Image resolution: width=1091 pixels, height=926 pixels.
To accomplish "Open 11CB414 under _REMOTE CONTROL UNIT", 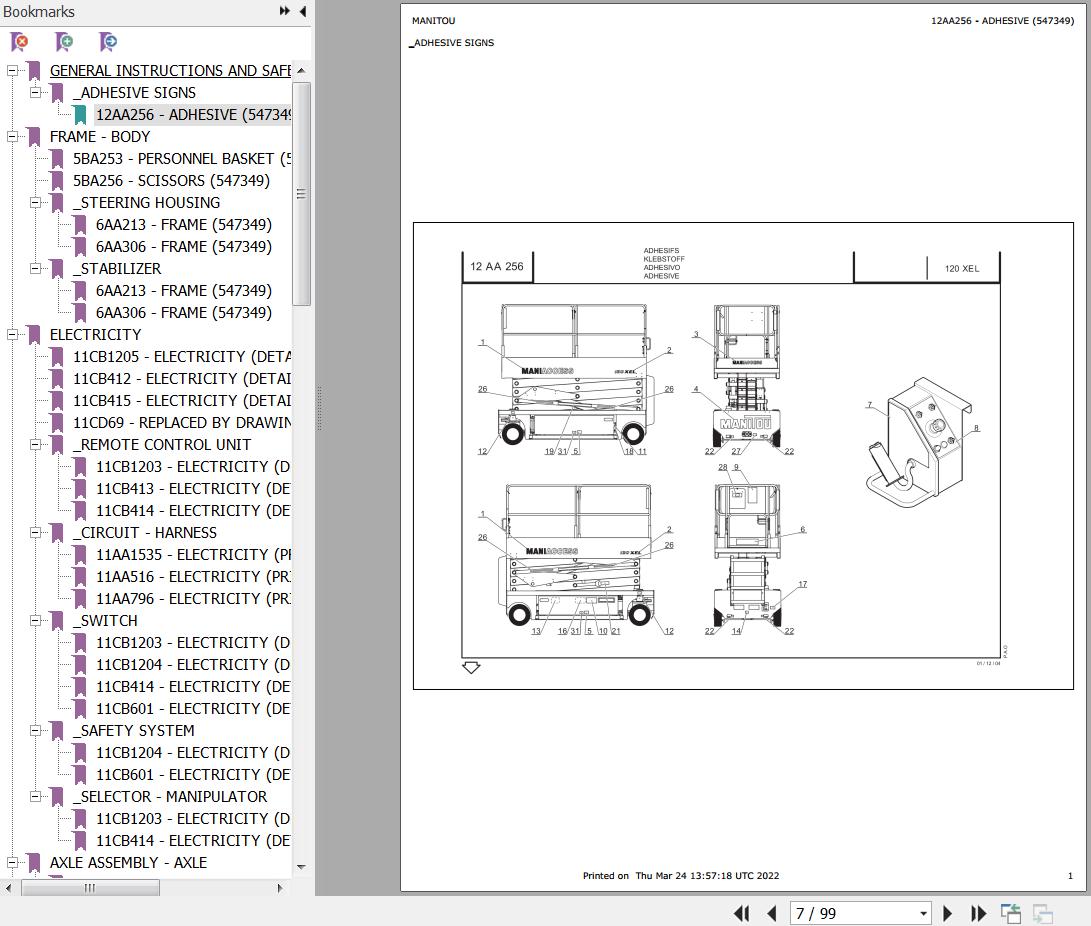I will 193,511.
